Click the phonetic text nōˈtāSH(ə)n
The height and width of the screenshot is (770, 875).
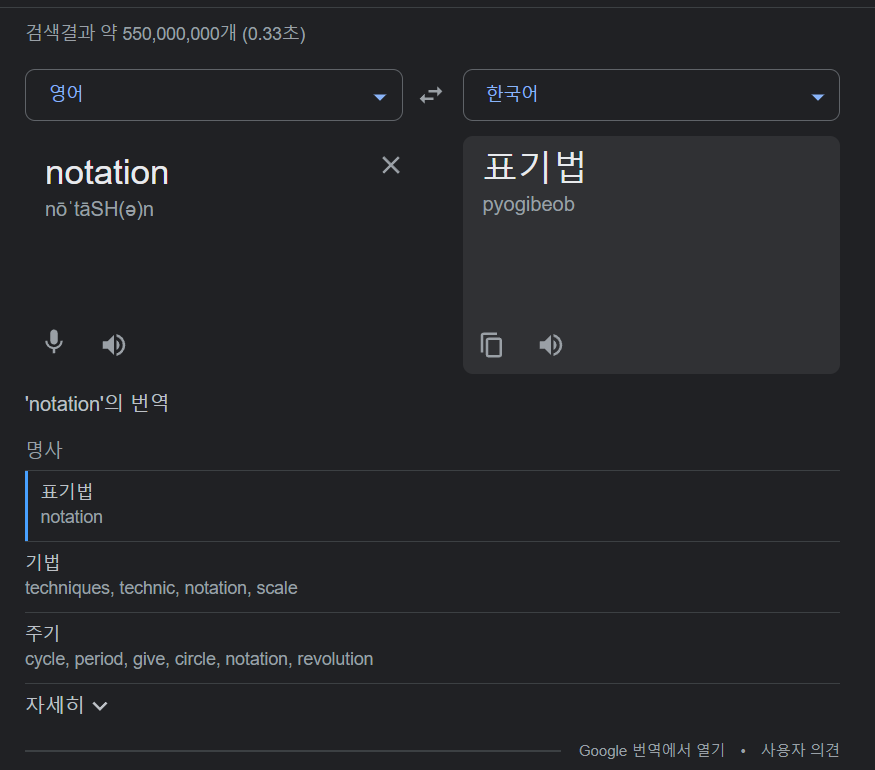(x=99, y=209)
